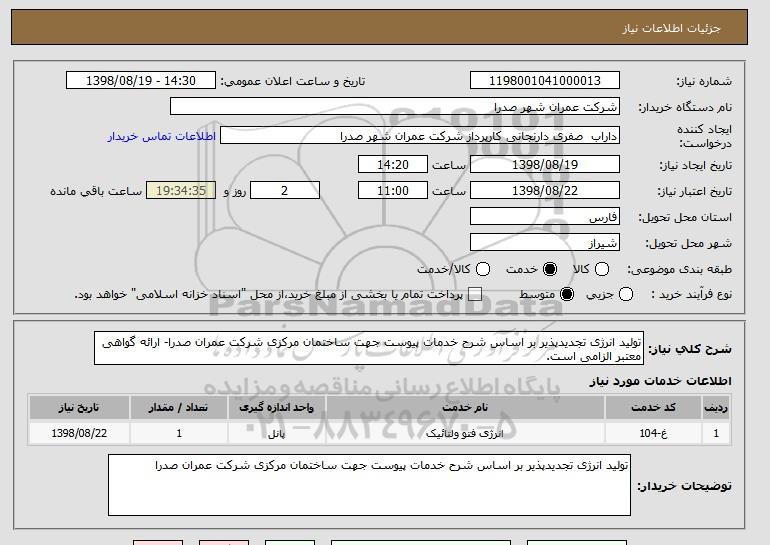Click the buyer name field شرکت عمران شهر صدرا
770x545 pixels.
(x=395, y=107)
